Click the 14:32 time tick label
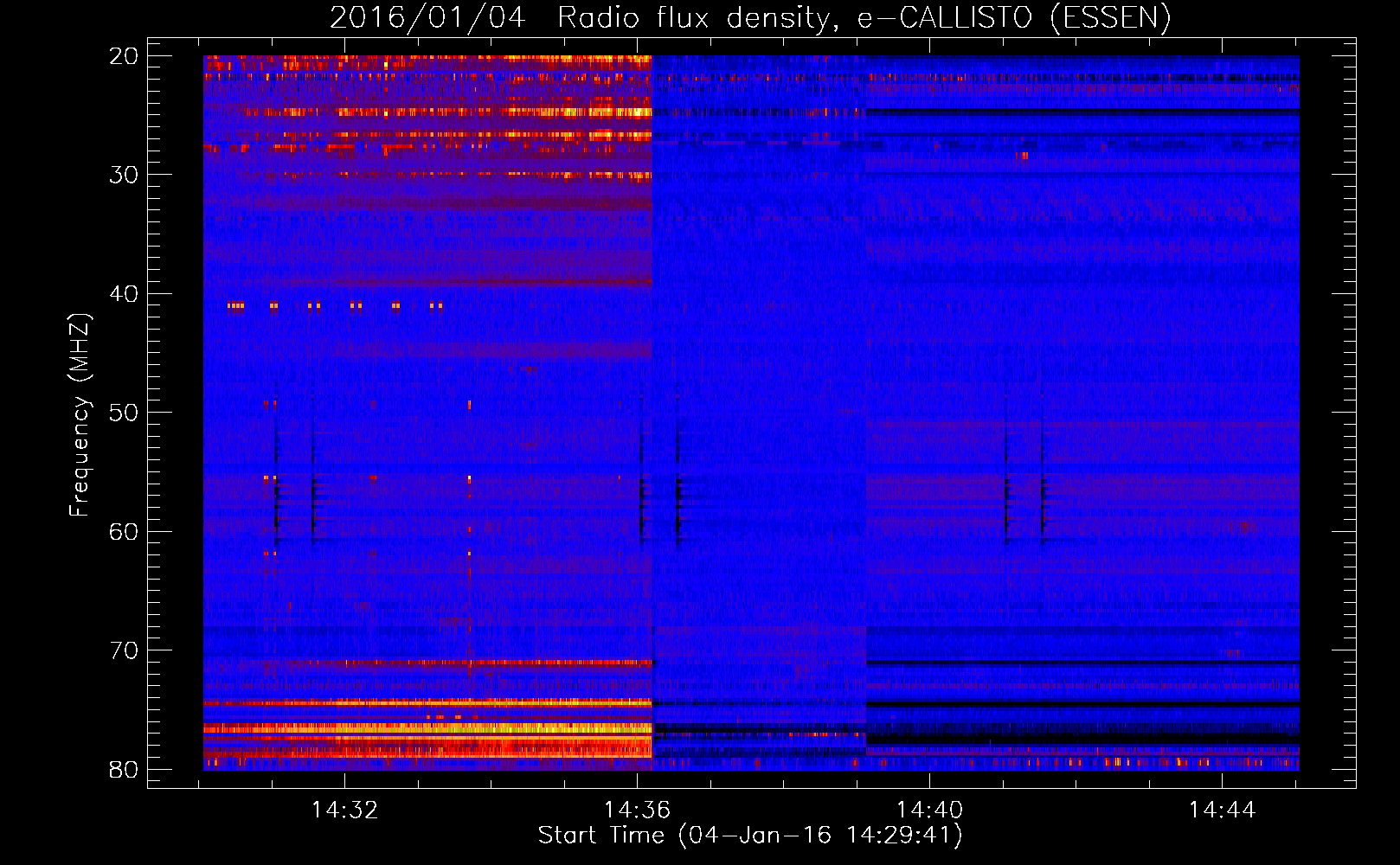Image resolution: width=1400 pixels, height=865 pixels. point(345,811)
